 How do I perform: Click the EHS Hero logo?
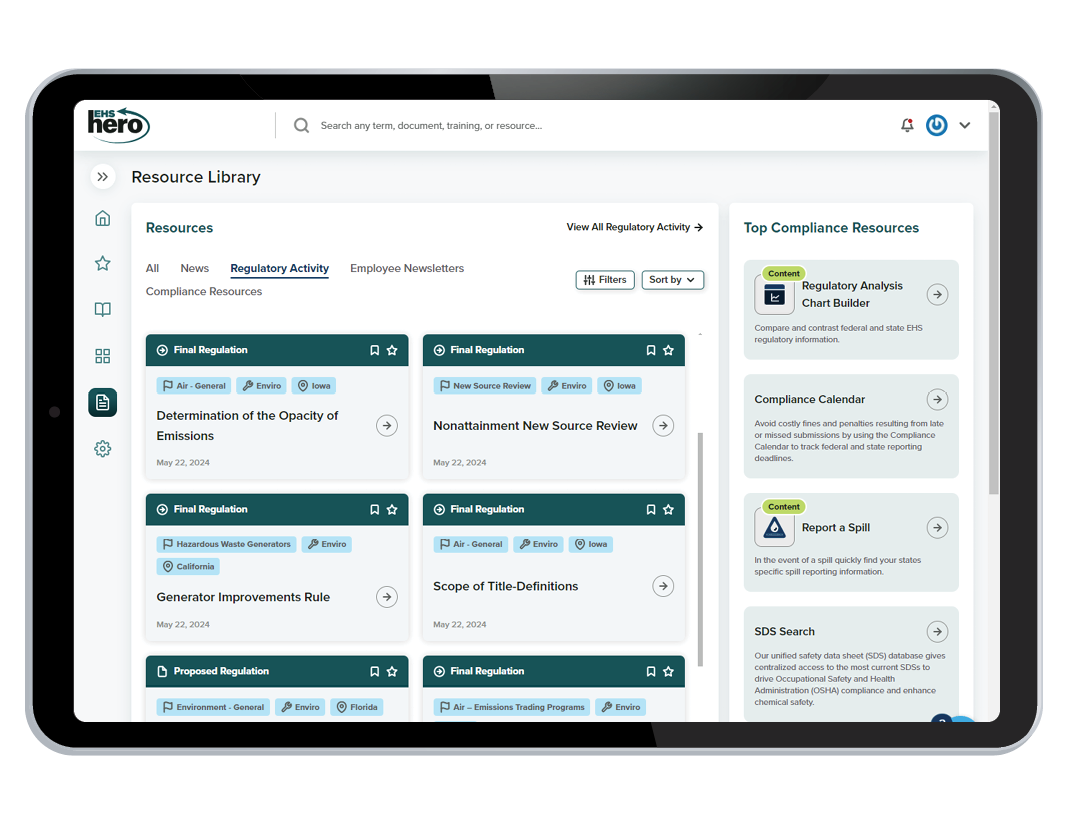(x=118, y=125)
